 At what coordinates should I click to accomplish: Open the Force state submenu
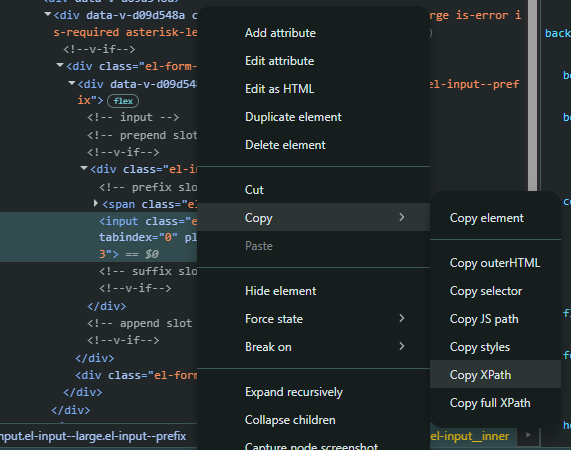[x=313, y=319]
